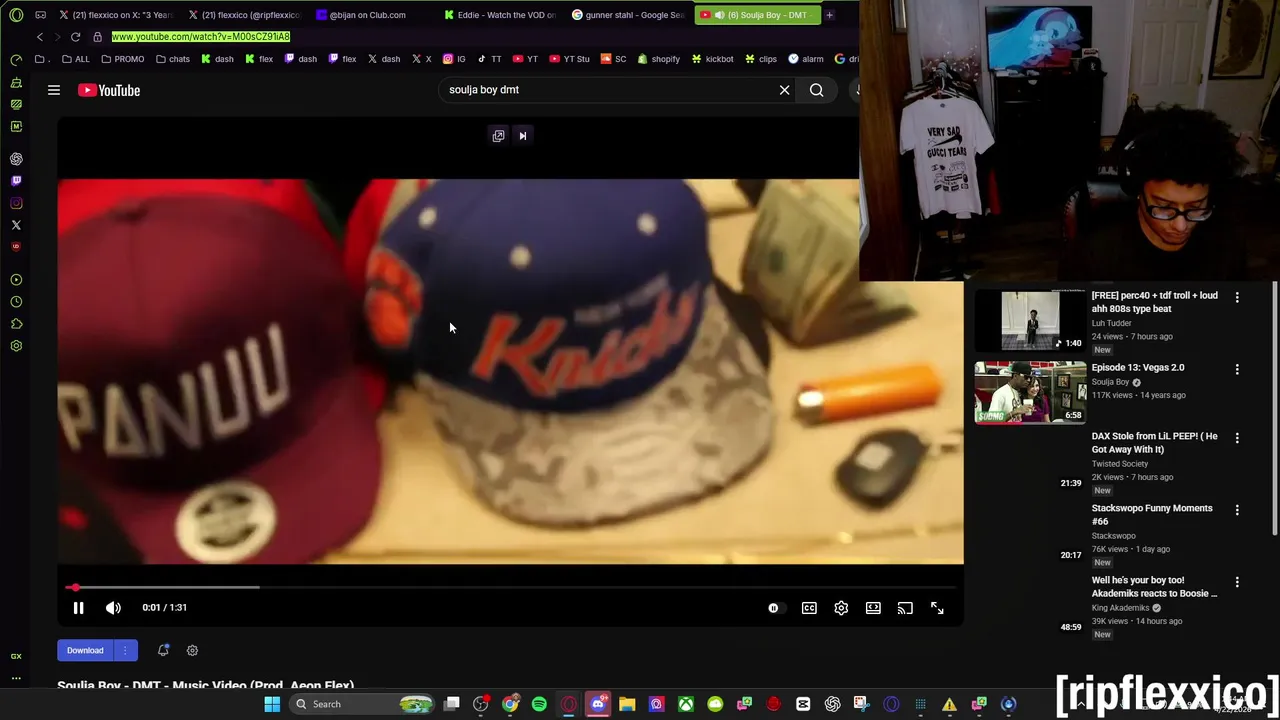Open 'DAX Stole from LiL PEEP' video title
Viewport: 1280px width, 720px height.
1154,443
